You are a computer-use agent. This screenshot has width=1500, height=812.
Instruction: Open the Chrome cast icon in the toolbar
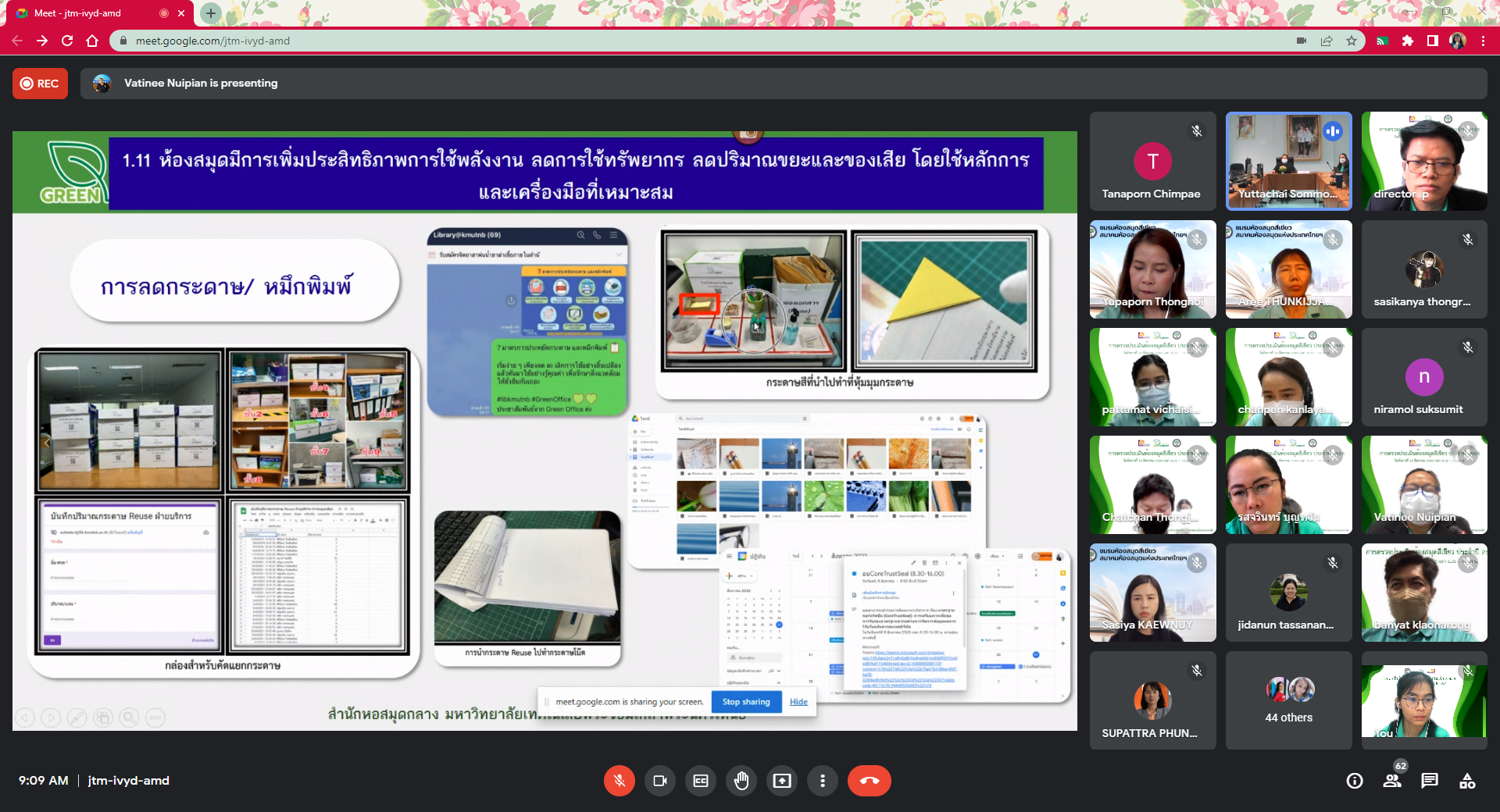pyautogui.click(x=1383, y=41)
